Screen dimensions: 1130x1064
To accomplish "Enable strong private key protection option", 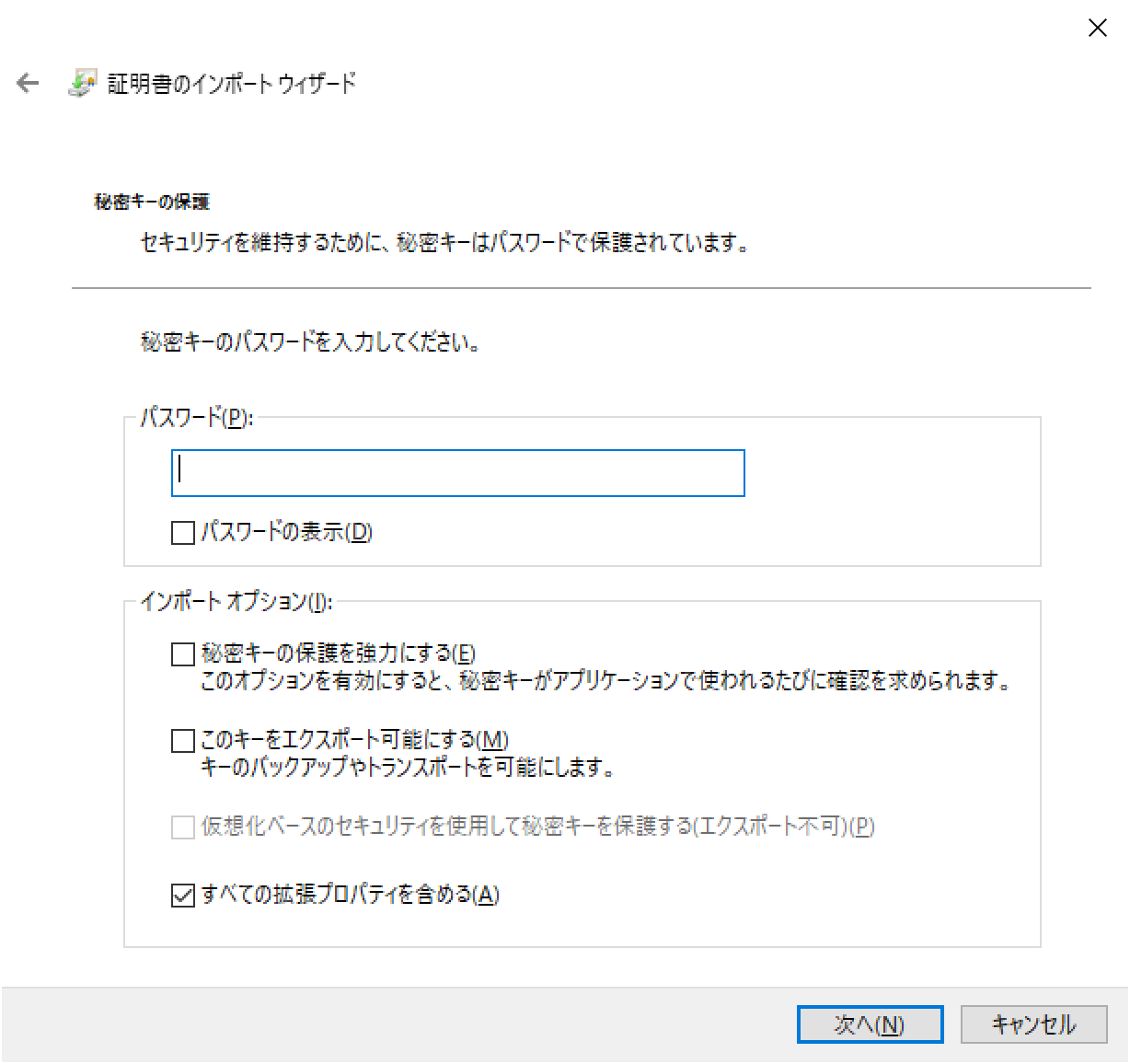I will [x=182, y=653].
